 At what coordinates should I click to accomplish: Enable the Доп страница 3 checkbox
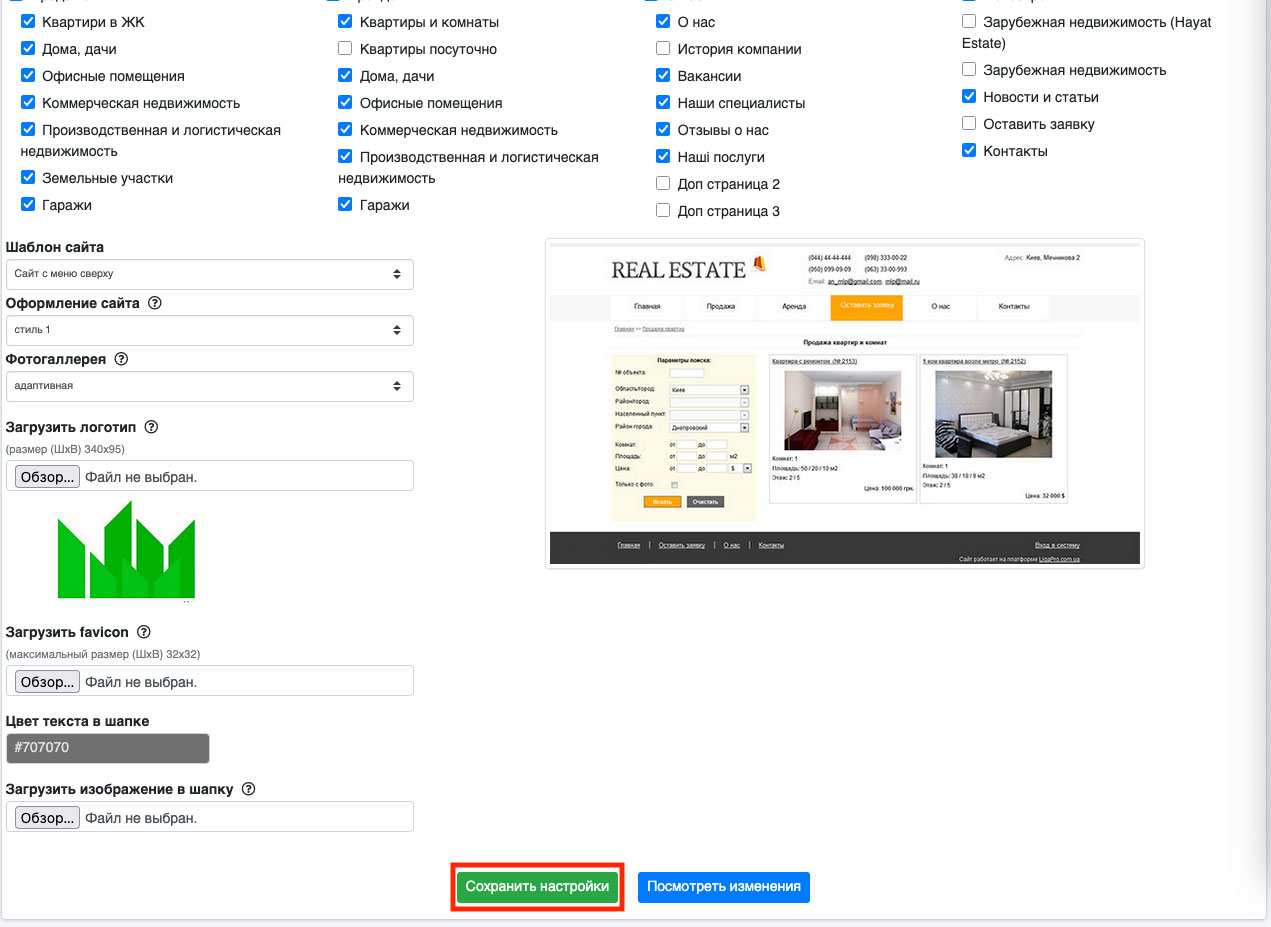coord(663,210)
